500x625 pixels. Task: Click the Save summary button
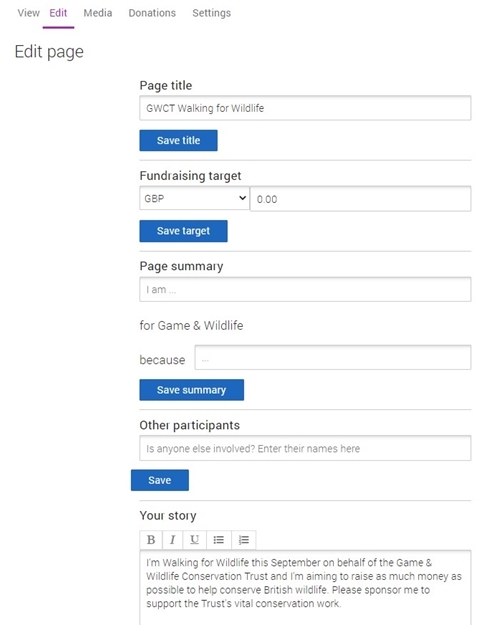(x=191, y=390)
